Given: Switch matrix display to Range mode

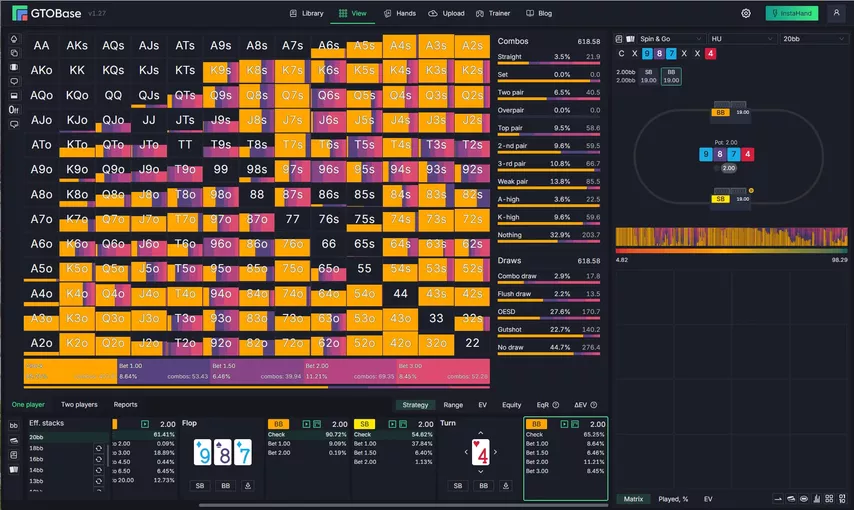Looking at the screenshot, I should pyautogui.click(x=453, y=405).
